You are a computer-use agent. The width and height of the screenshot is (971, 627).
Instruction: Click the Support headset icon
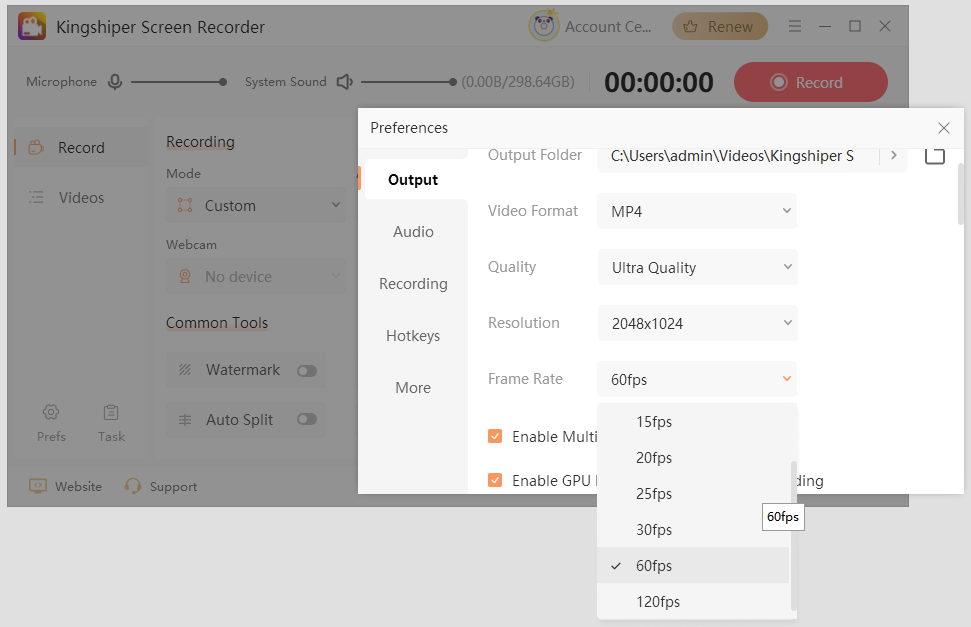(x=133, y=486)
